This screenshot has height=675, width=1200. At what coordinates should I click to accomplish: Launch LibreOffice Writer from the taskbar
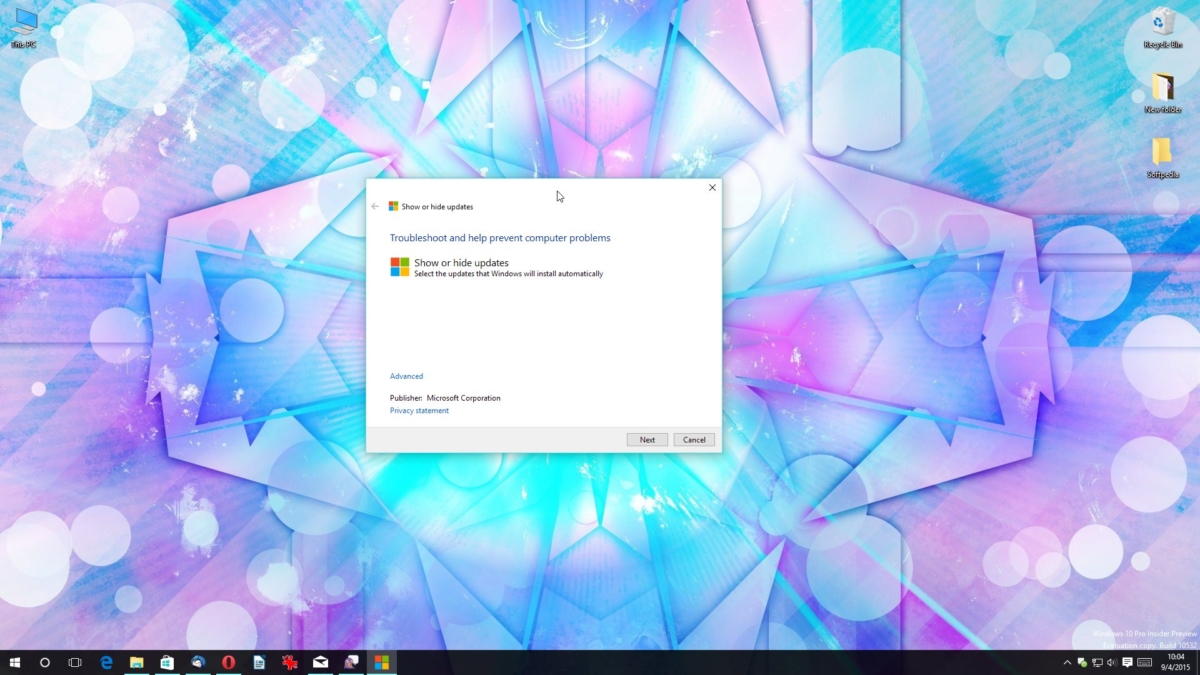tap(258, 661)
